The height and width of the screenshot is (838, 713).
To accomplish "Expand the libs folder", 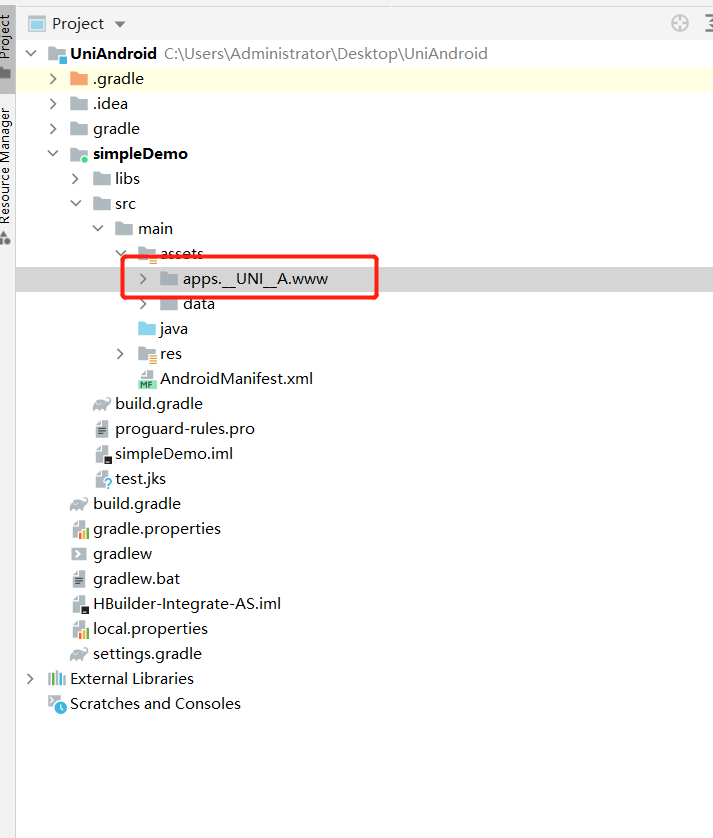I will [75, 179].
